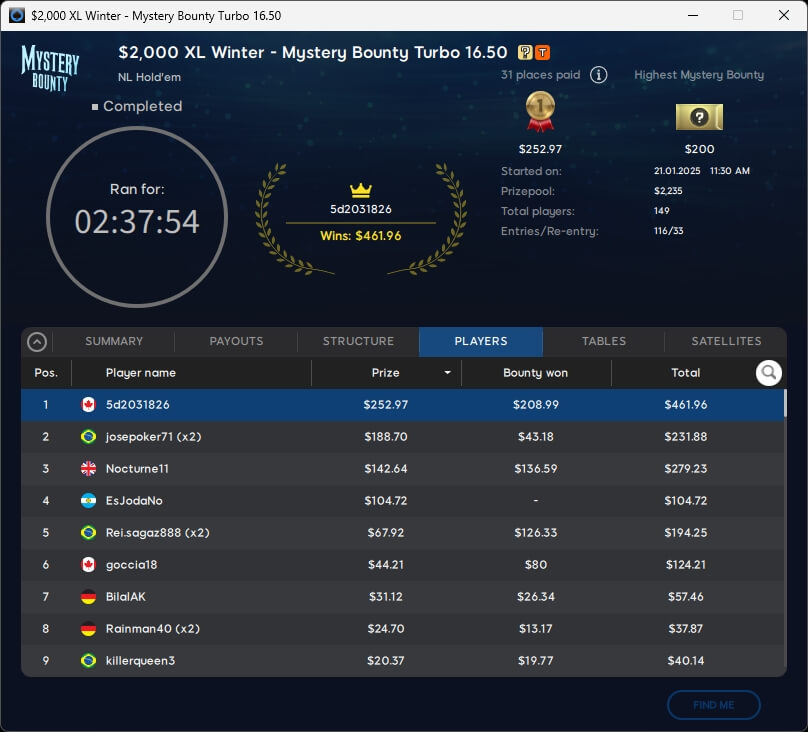Select player BilalAK
The width and height of the screenshot is (808, 732).
coord(402,597)
